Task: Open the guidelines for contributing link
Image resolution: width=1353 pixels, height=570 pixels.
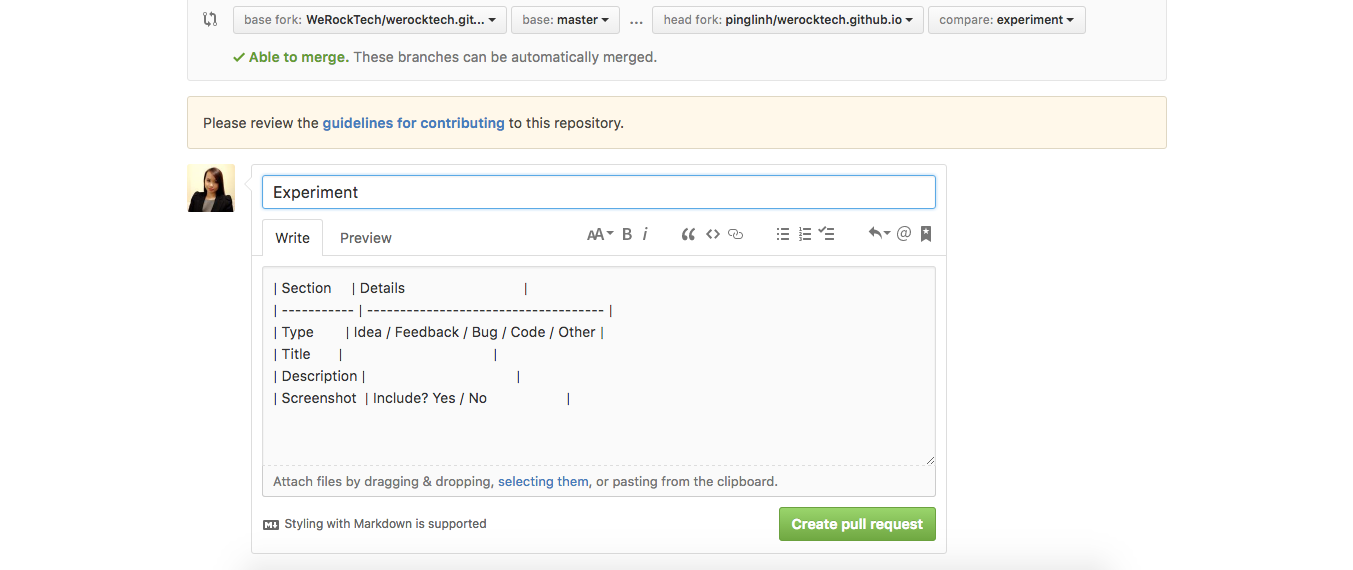Action: point(413,123)
